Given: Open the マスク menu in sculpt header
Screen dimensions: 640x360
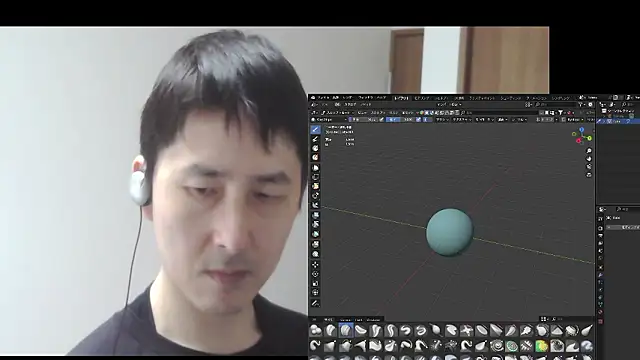Looking at the screenshot, I should click(x=393, y=112).
